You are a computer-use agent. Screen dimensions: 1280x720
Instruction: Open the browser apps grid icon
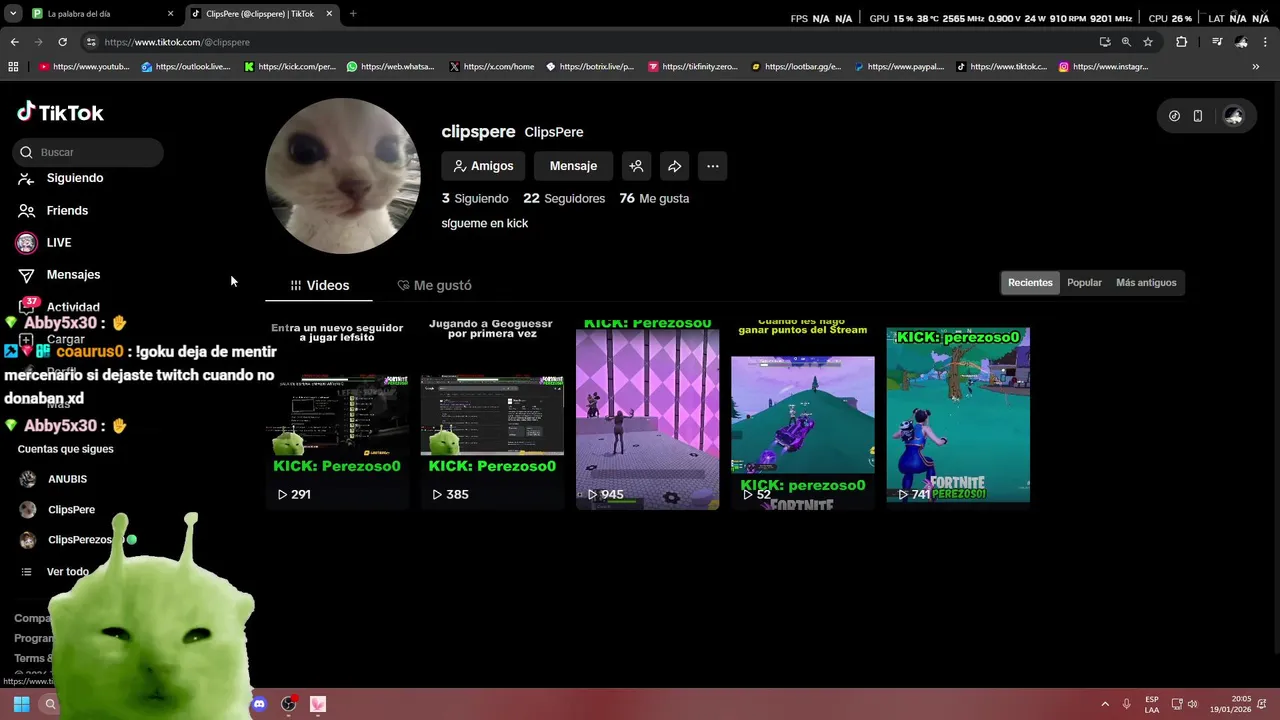(x=13, y=67)
